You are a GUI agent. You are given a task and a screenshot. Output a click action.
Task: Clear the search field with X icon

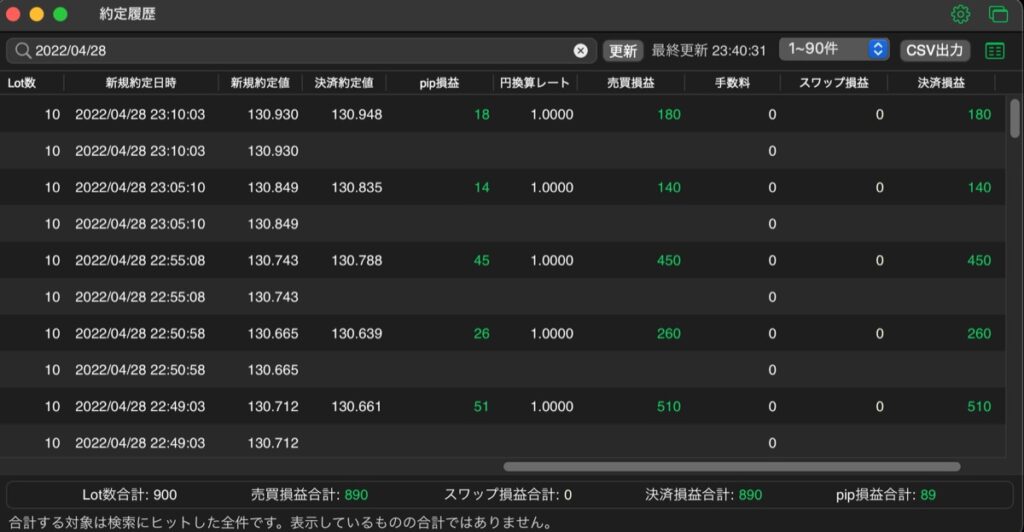tap(581, 51)
